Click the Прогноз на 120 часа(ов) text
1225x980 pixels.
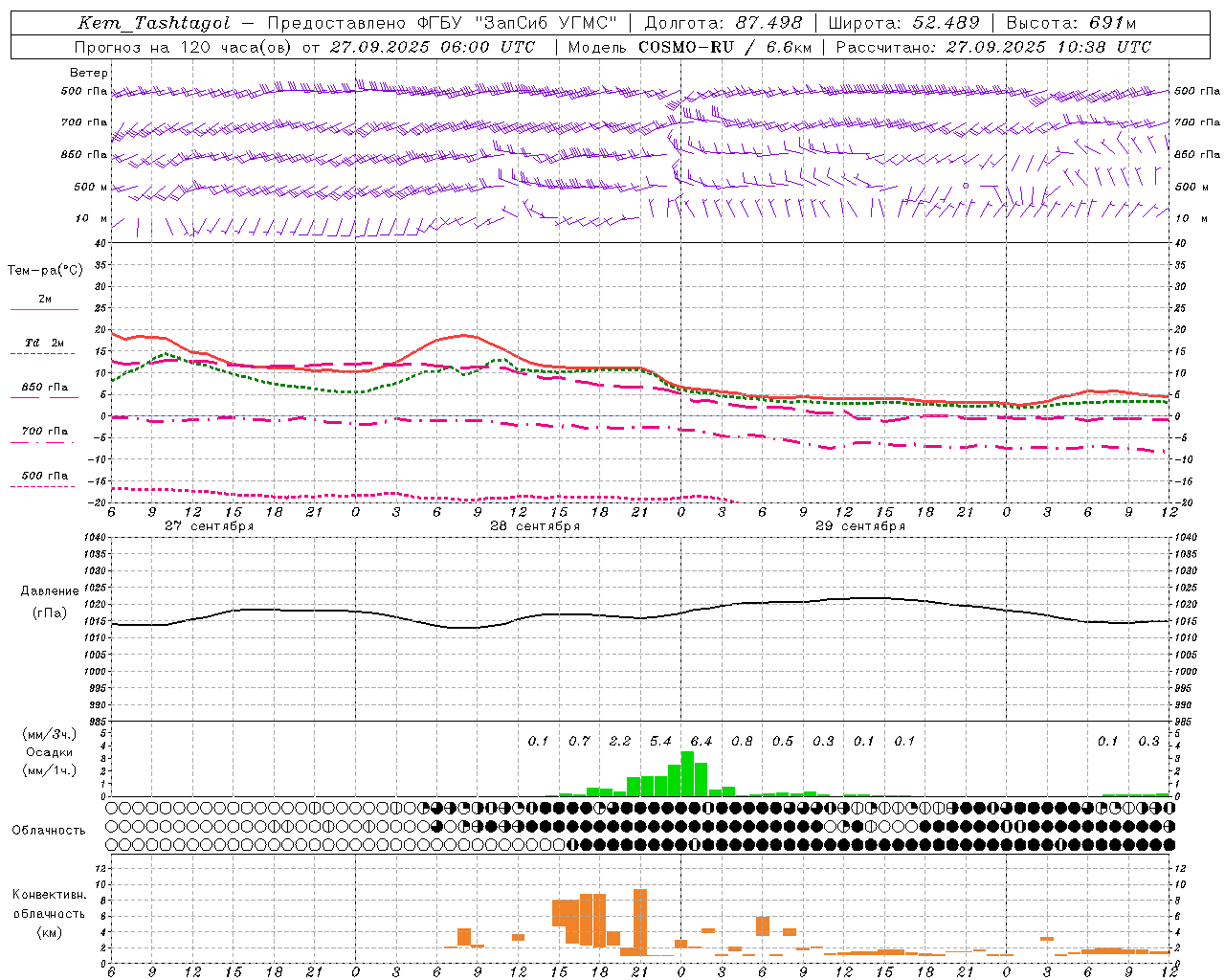tap(185, 47)
